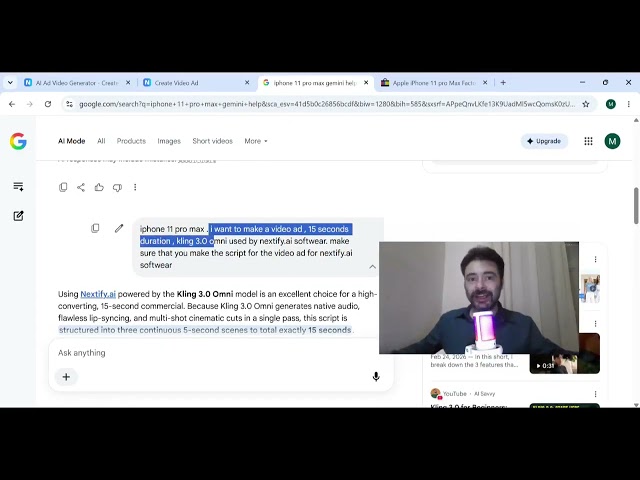Open the Google apps grid
Image resolution: width=640 pixels, height=480 pixels.
[x=588, y=141]
